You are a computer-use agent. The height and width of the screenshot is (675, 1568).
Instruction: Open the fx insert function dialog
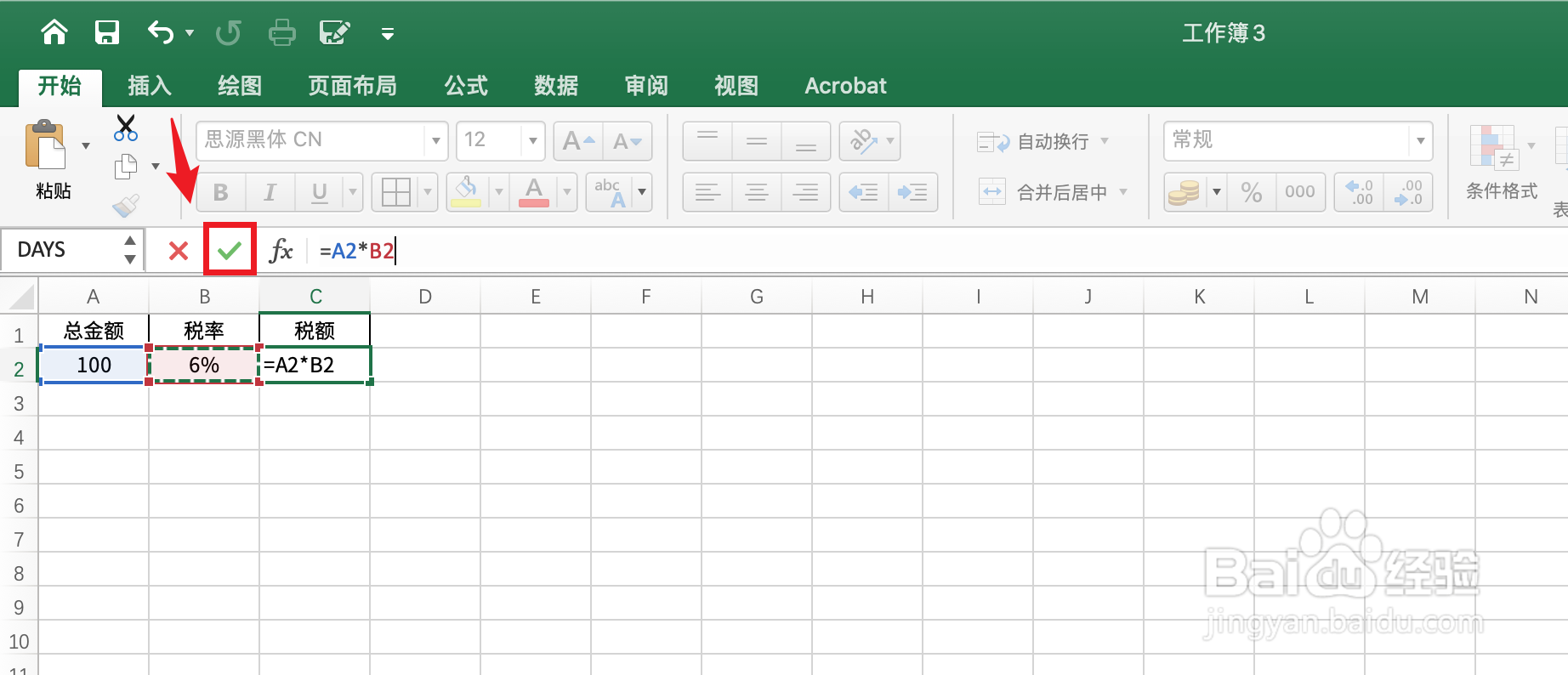(281, 251)
